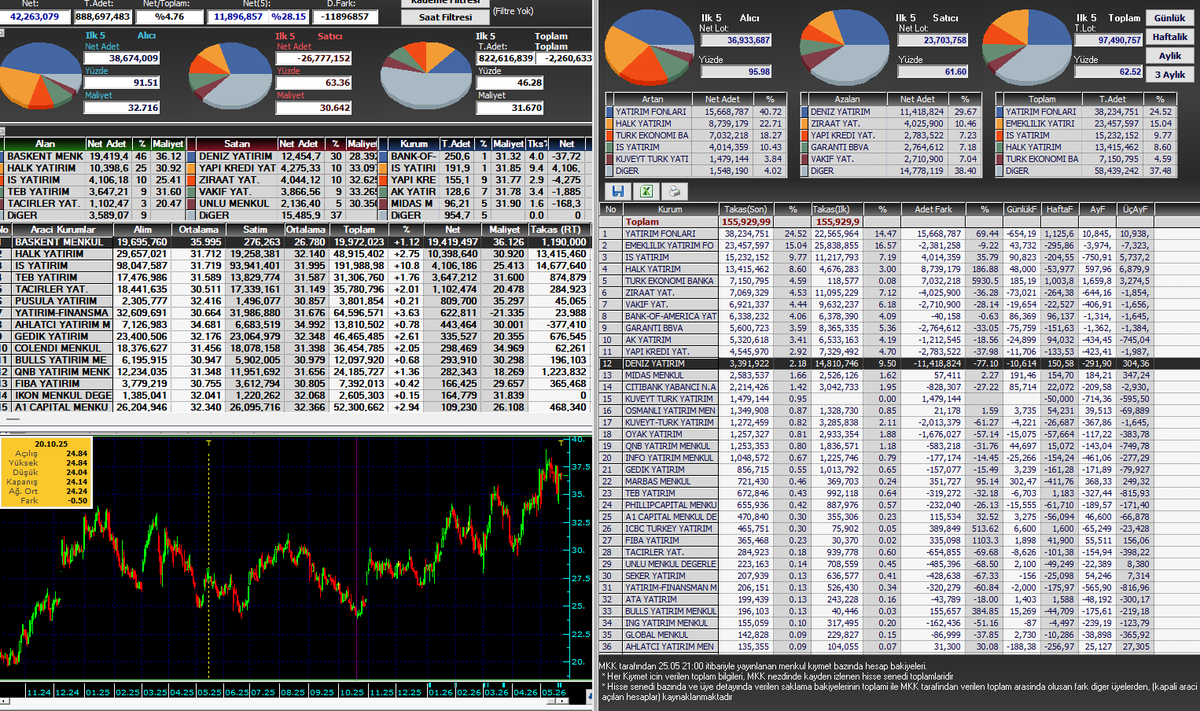Image resolution: width=1200 pixels, height=711 pixels.
Task: Collapse the Alan/Satan panel with small toggle icon
Action: (4, 133)
